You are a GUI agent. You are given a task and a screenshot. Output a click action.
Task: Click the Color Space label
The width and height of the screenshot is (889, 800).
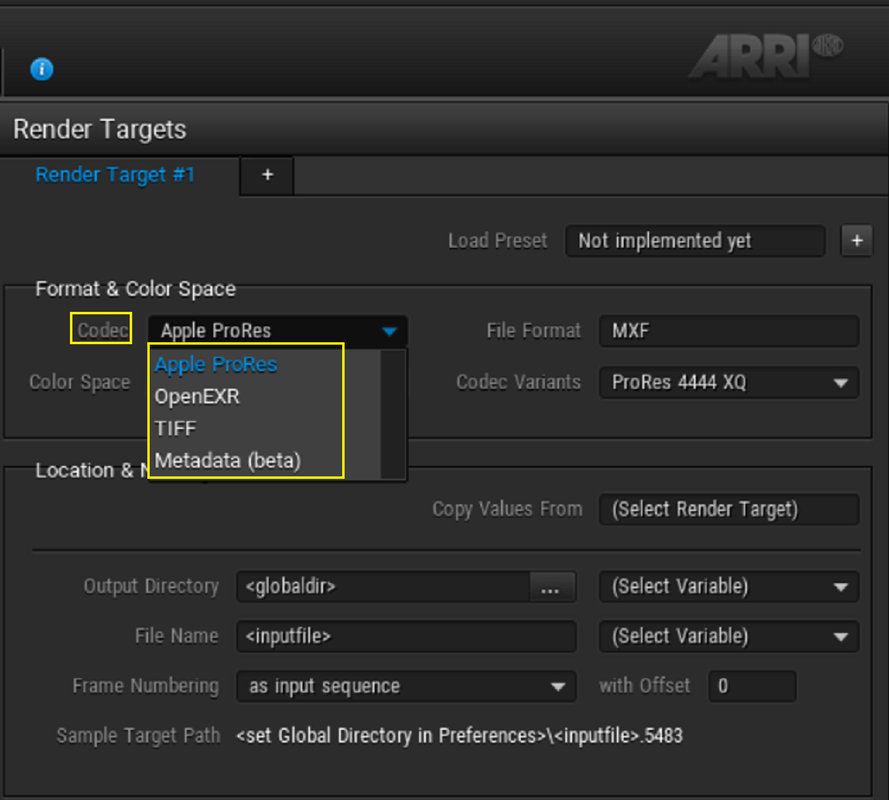pyautogui.click(x=80, y=383)
